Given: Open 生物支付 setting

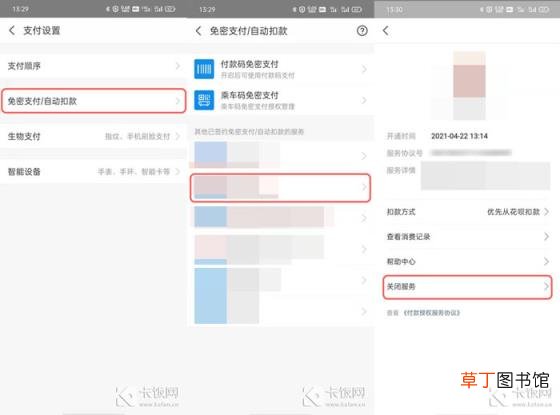Looking at the screenshot, I should click(93, 136).
